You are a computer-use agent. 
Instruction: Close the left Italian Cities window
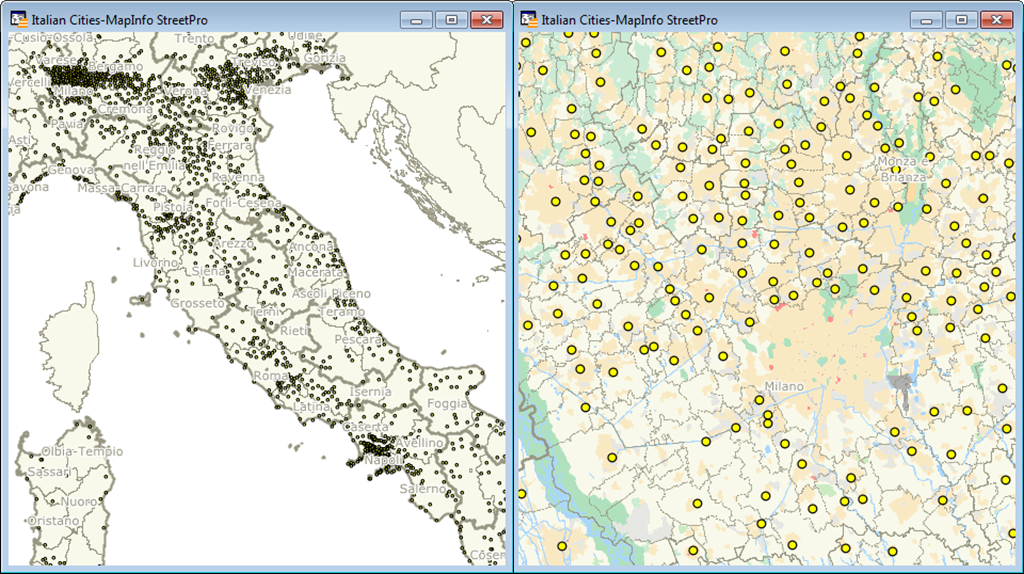coord(487,20)
